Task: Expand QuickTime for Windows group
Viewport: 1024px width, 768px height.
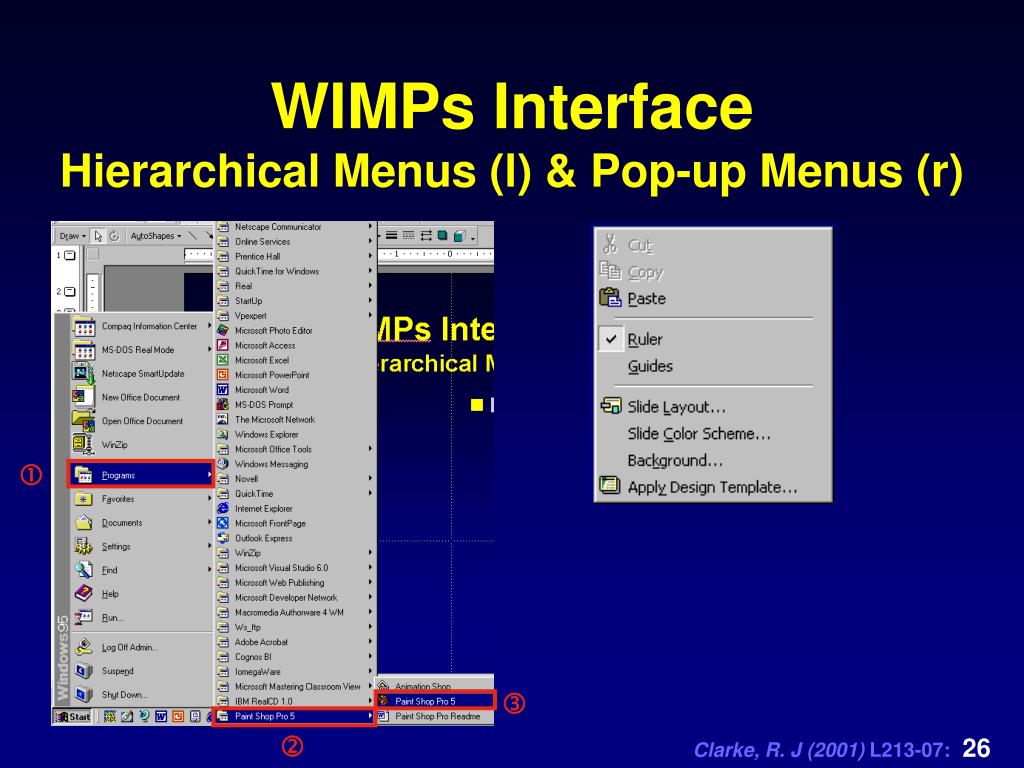Action: coord(295,271)
